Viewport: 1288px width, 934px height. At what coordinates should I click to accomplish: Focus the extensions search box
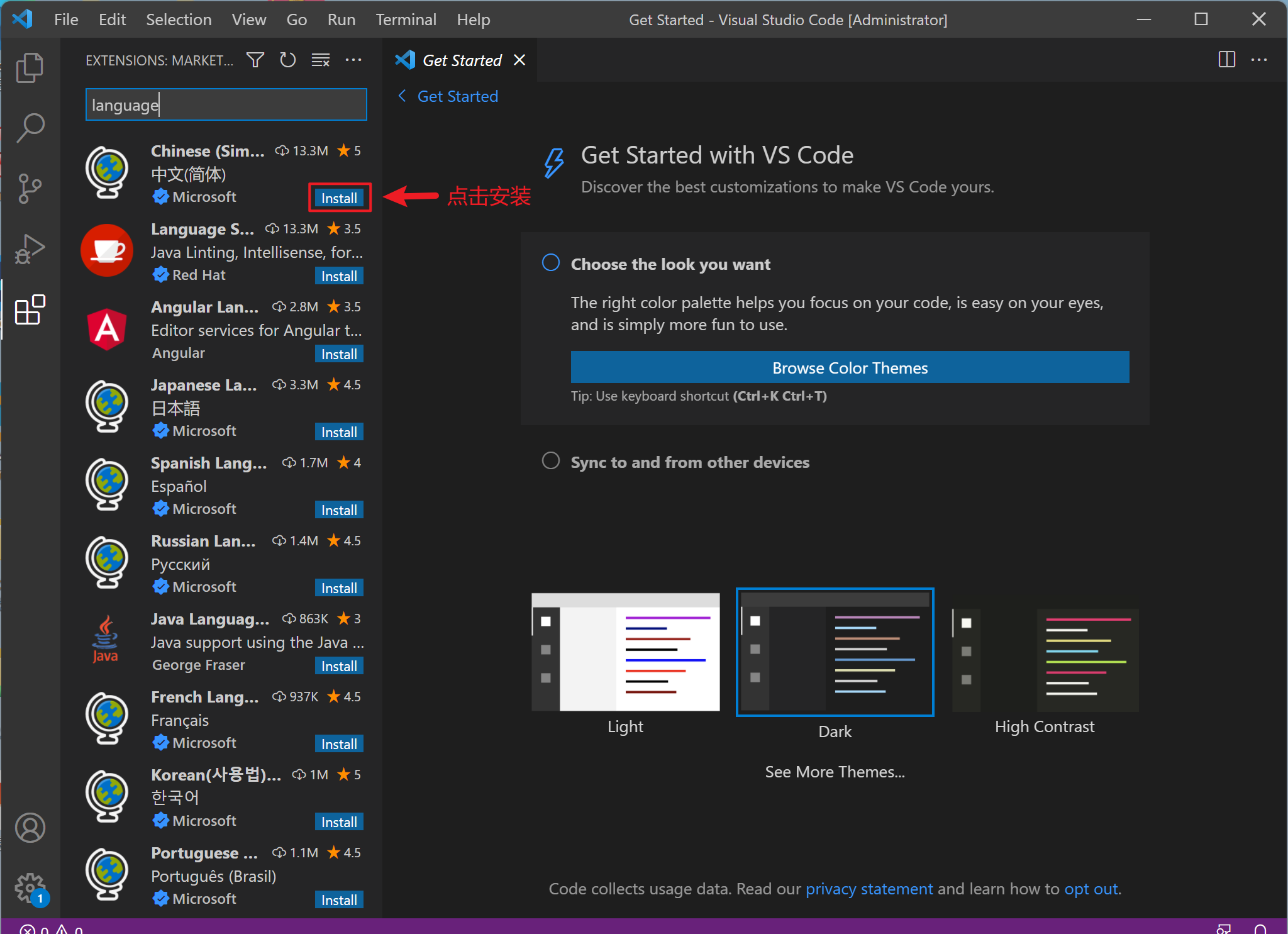pyautogui.click(x=226, y=104)
